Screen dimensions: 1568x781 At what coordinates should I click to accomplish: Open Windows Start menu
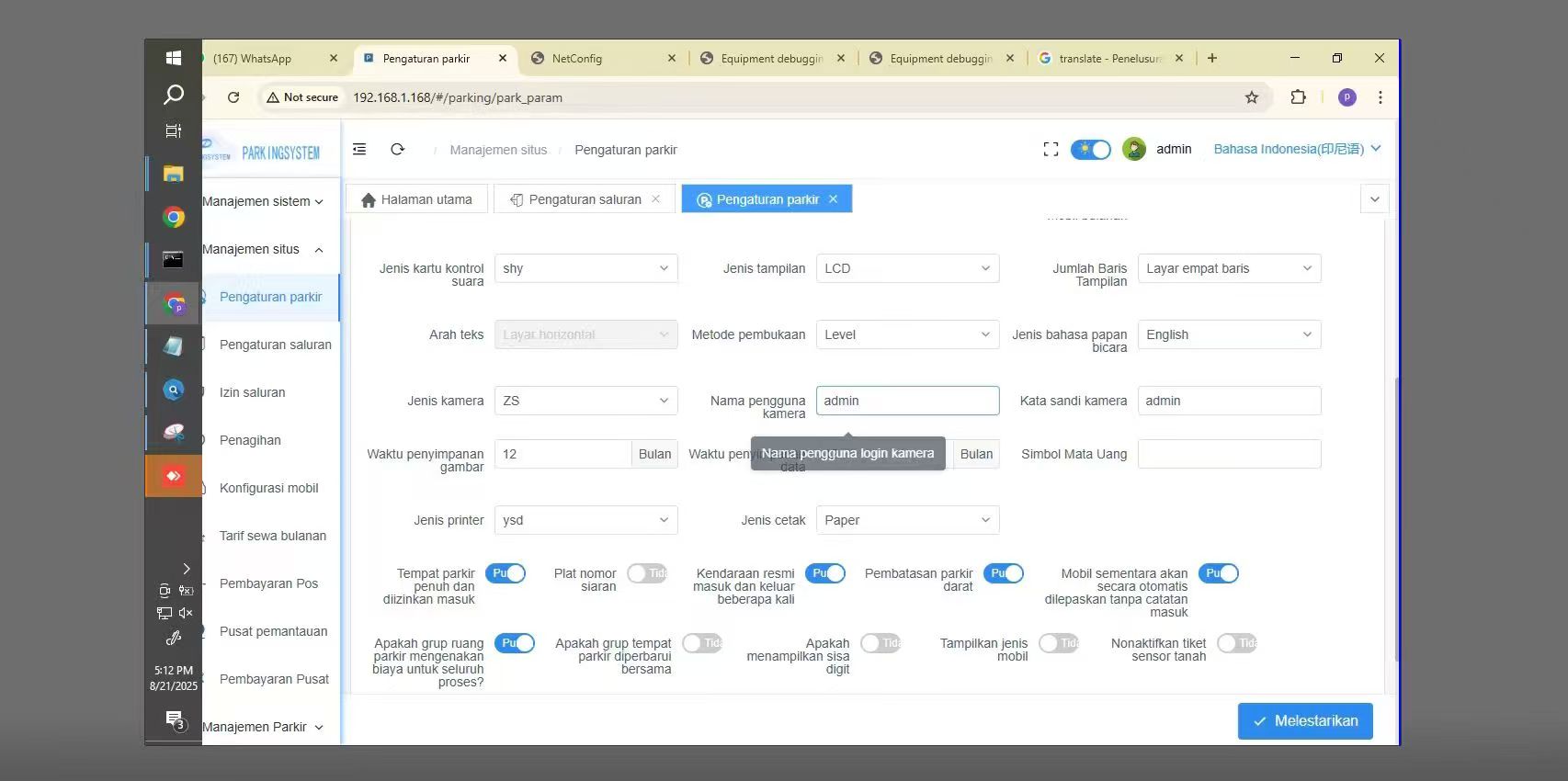click(173, 58)
